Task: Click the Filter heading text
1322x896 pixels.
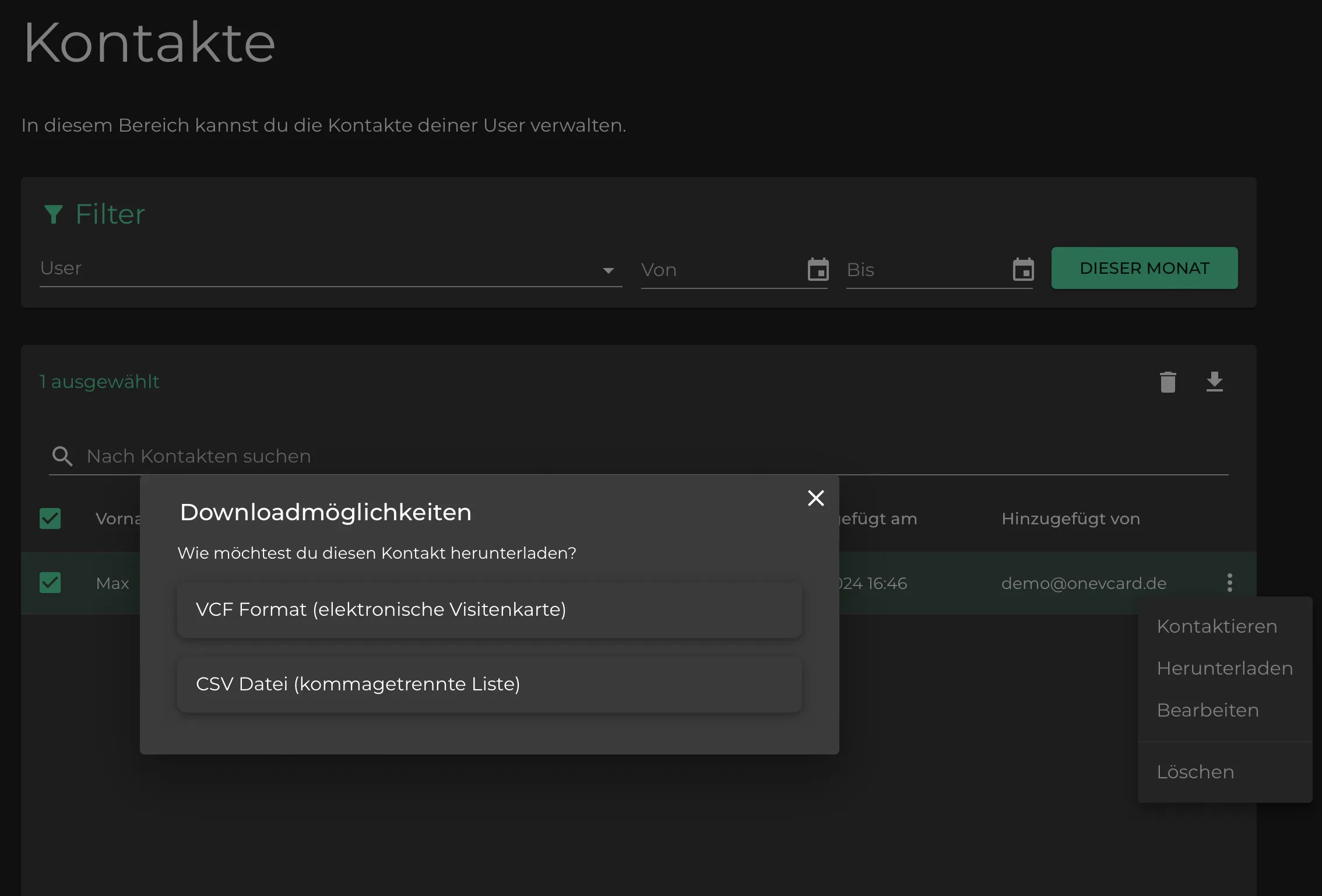Action: (x=110, y=214)
